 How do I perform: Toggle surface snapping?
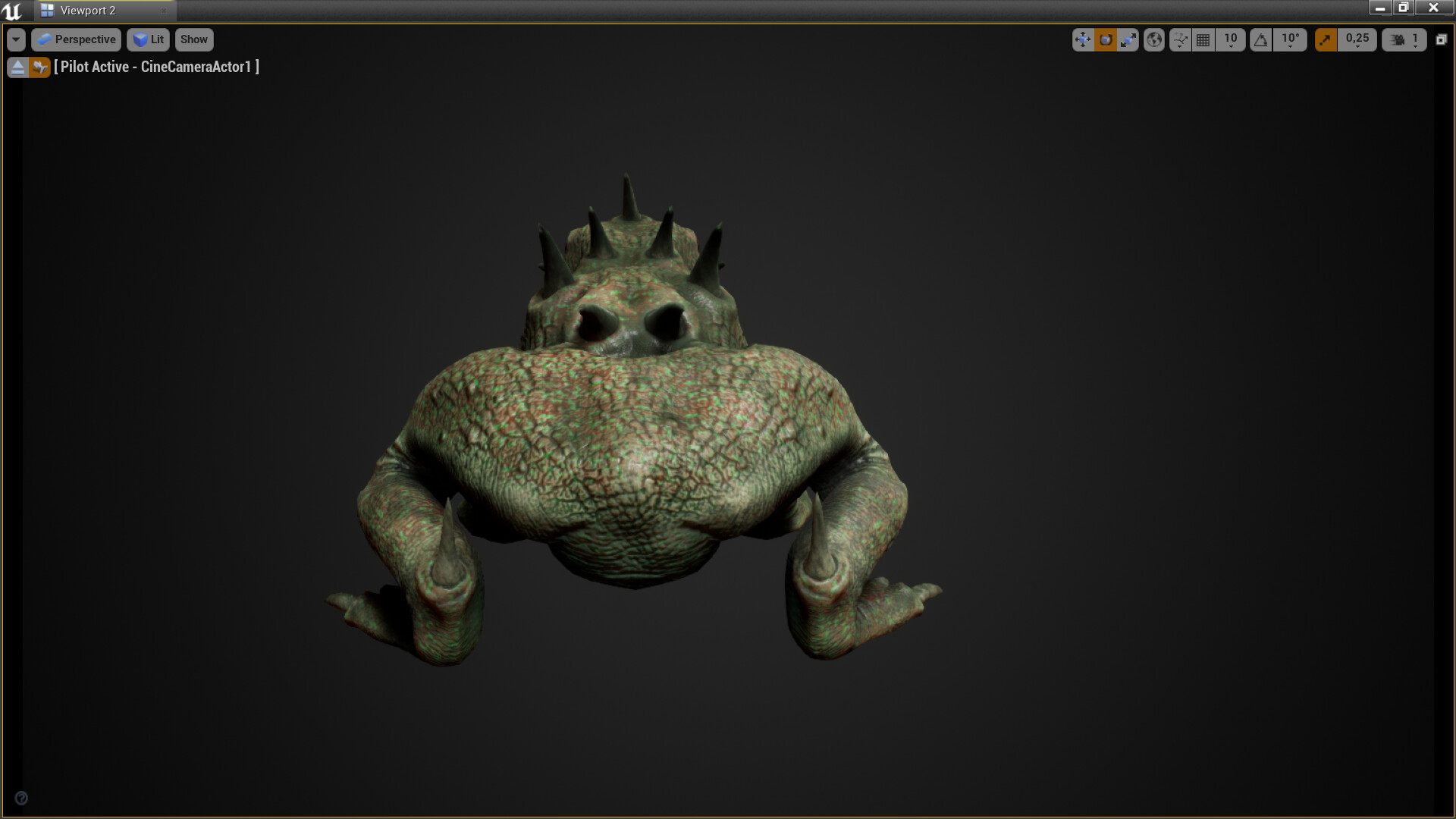pos(1180,39)
